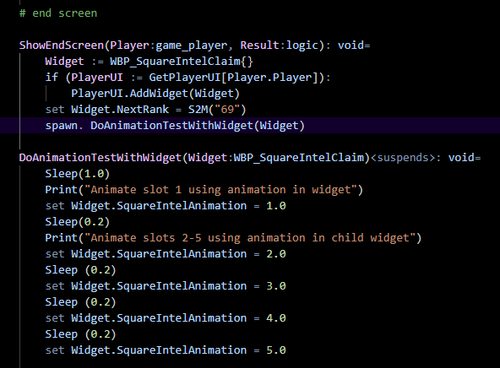Click the "Sleep(0.2)" line without a space
Image resolution: width=500 pixels, height=368 pixels.
coord(77,222)
